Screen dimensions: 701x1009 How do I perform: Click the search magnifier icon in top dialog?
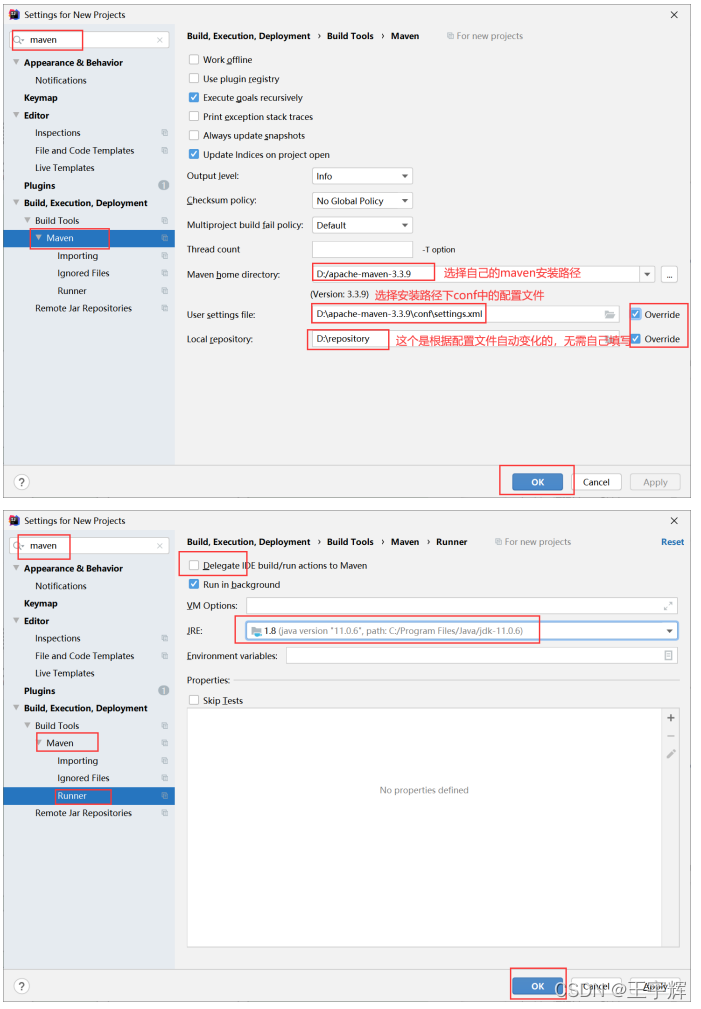pos(19,40)
